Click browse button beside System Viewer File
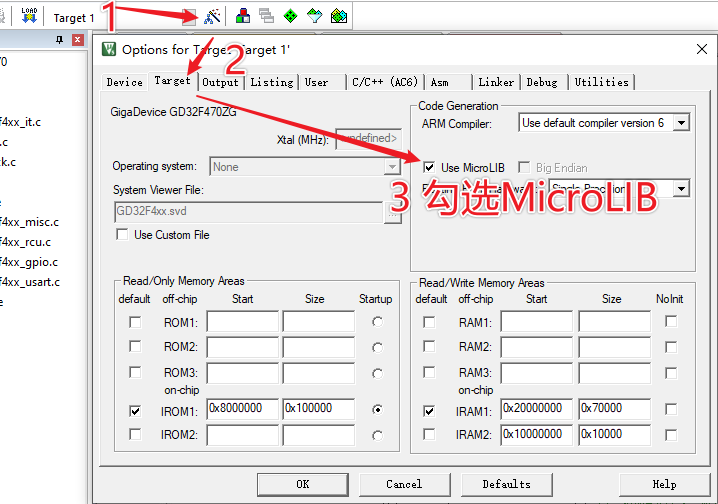718x504 pixels. coord(392,213)
